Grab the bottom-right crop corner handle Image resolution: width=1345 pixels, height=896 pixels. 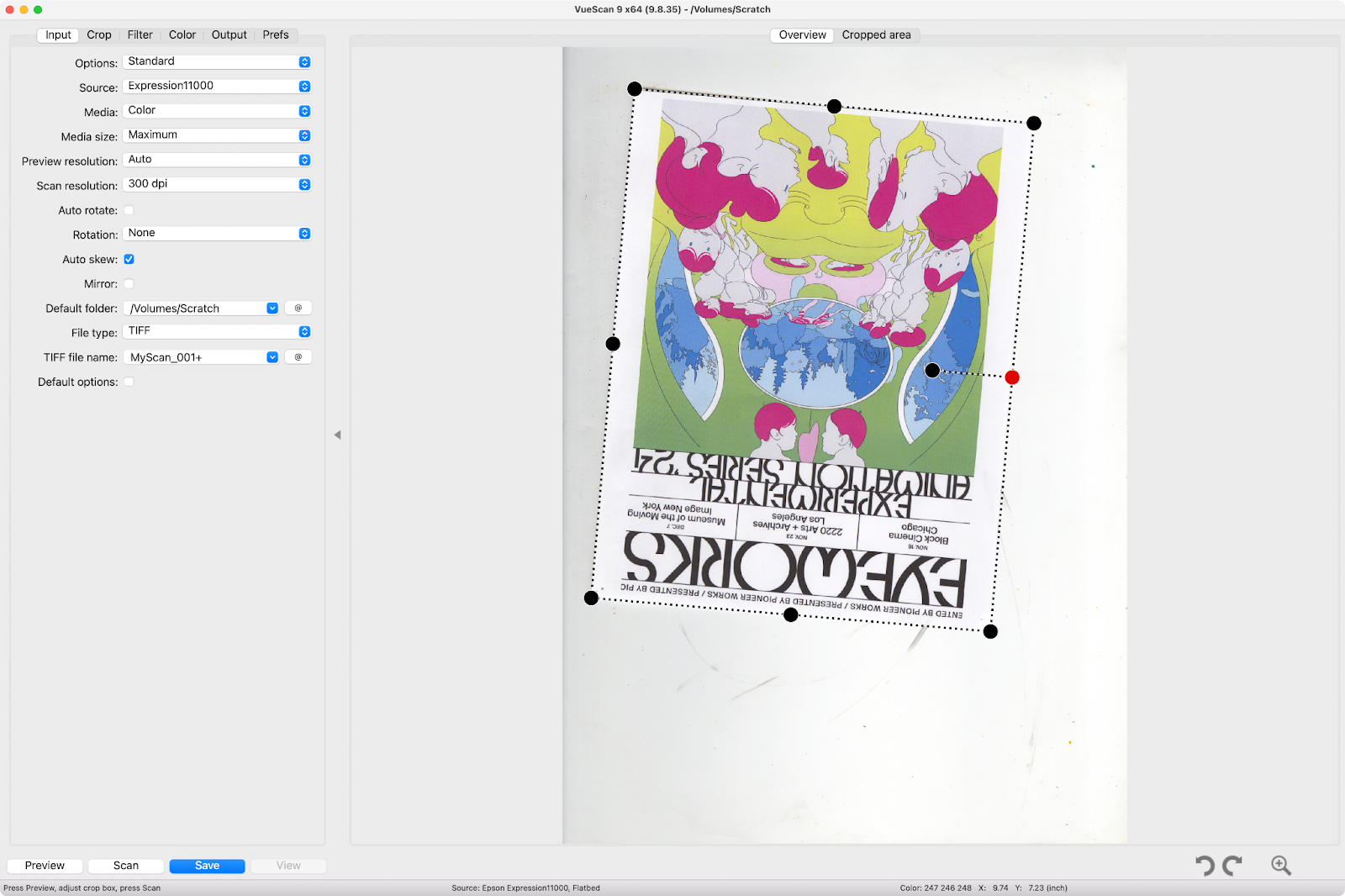pos(990,631)
